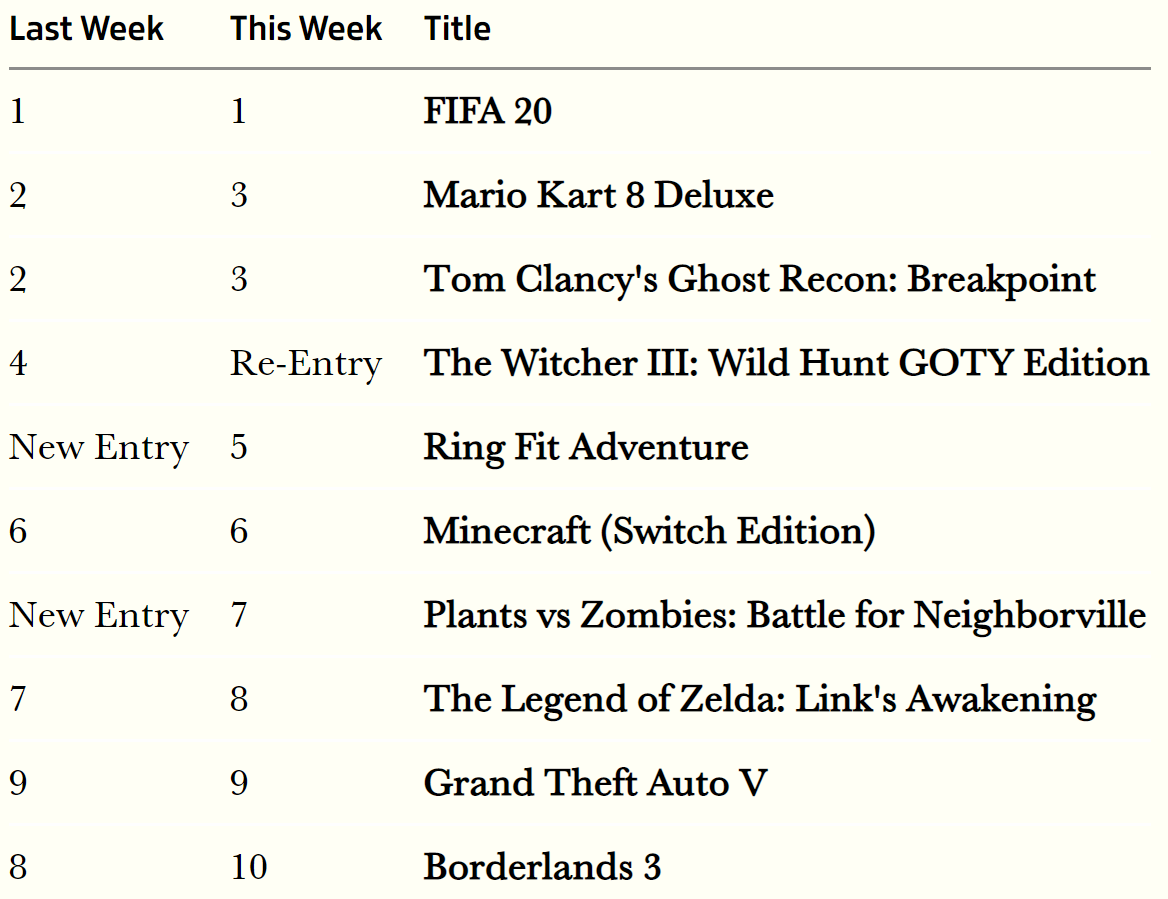
Task: Click Tom Clancy's Ghost Recon: Breakpoint
Action: click(760, 279)
